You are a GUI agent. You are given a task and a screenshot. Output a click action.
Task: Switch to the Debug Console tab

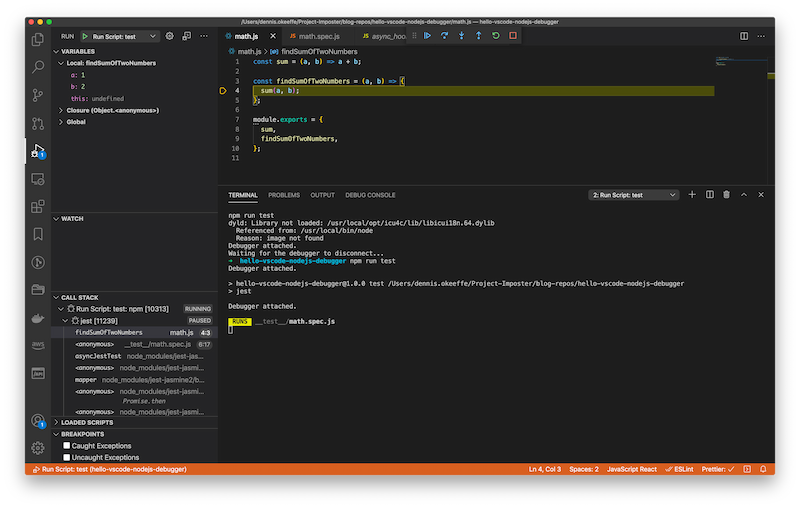point(370,195)
